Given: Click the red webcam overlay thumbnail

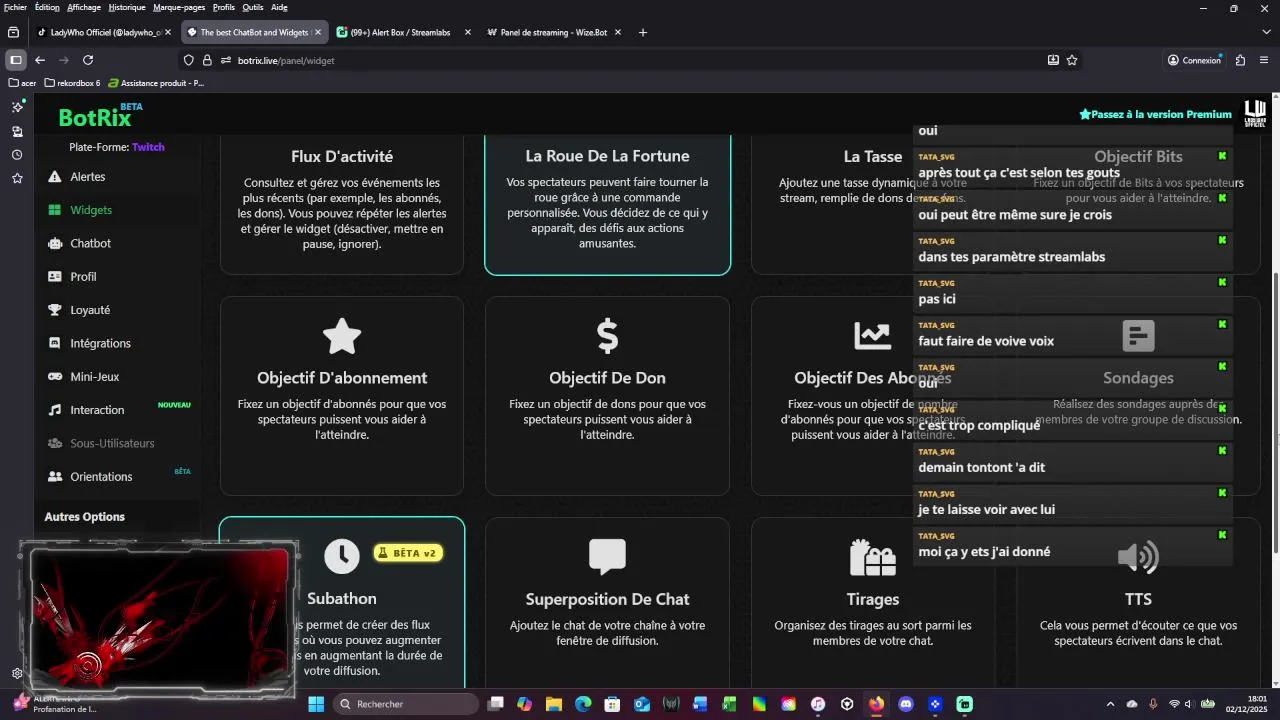Looking at the screenshot, I should click(x=159, y=620).
